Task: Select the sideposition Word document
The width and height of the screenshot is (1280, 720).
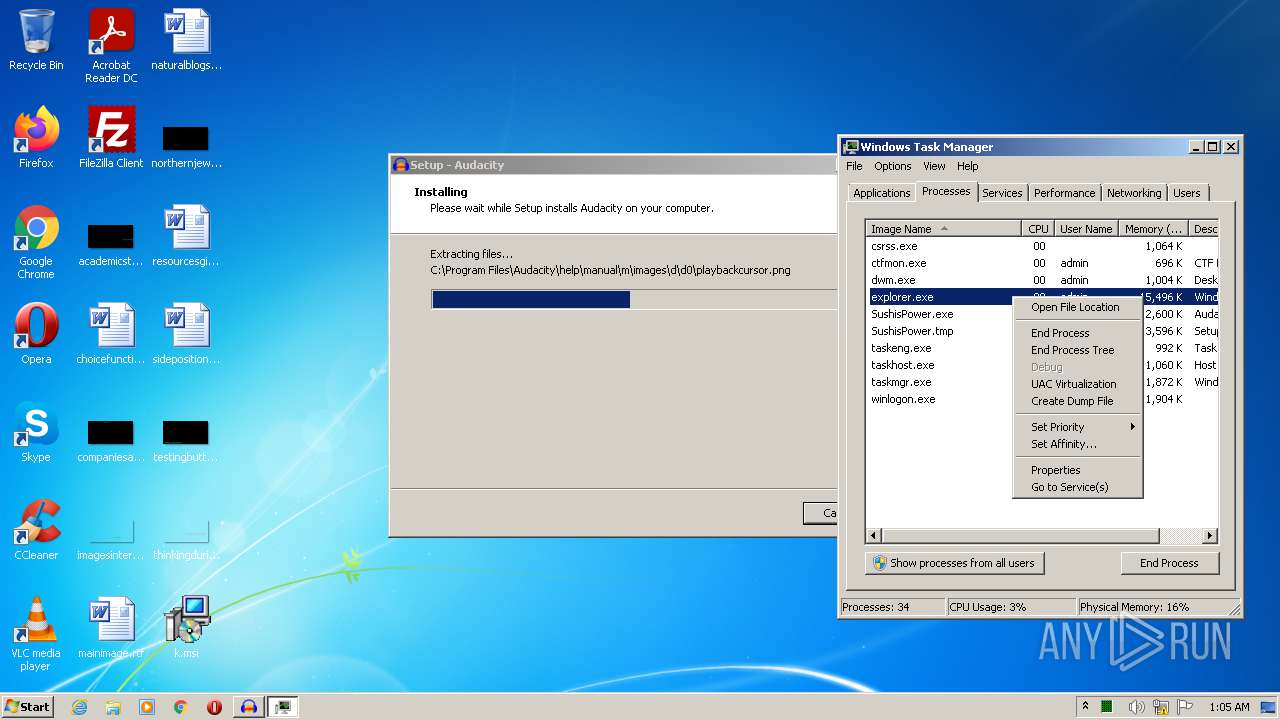Action: pos(186,334)
